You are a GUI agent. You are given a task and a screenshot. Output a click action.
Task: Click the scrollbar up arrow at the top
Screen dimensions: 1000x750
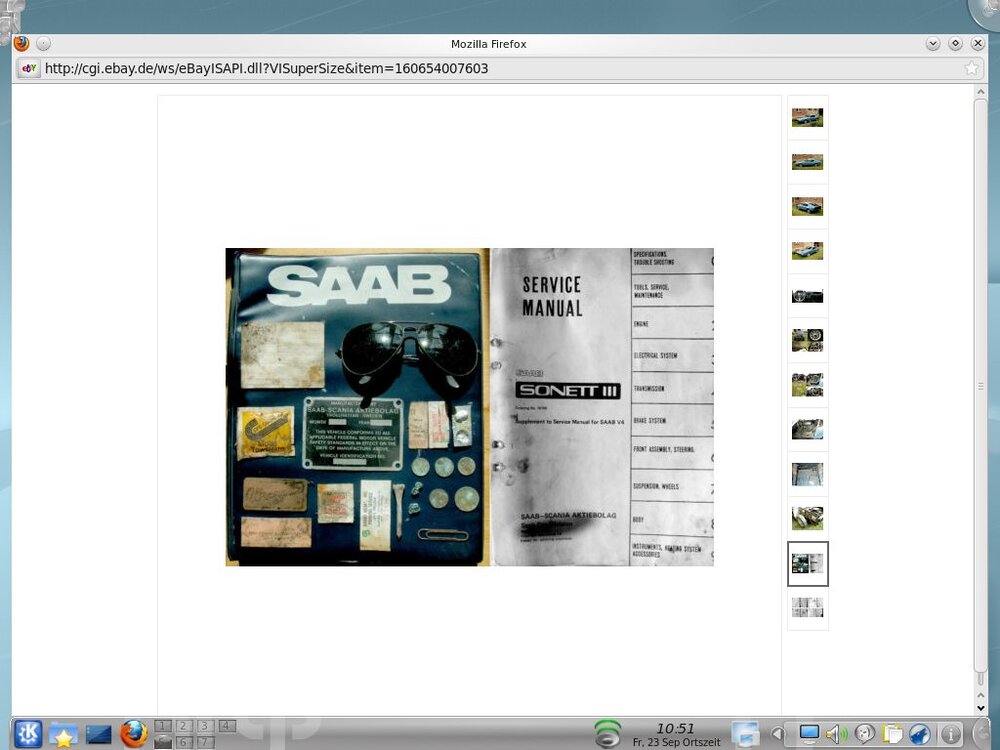pyautogui.click(x=980, y=92)
